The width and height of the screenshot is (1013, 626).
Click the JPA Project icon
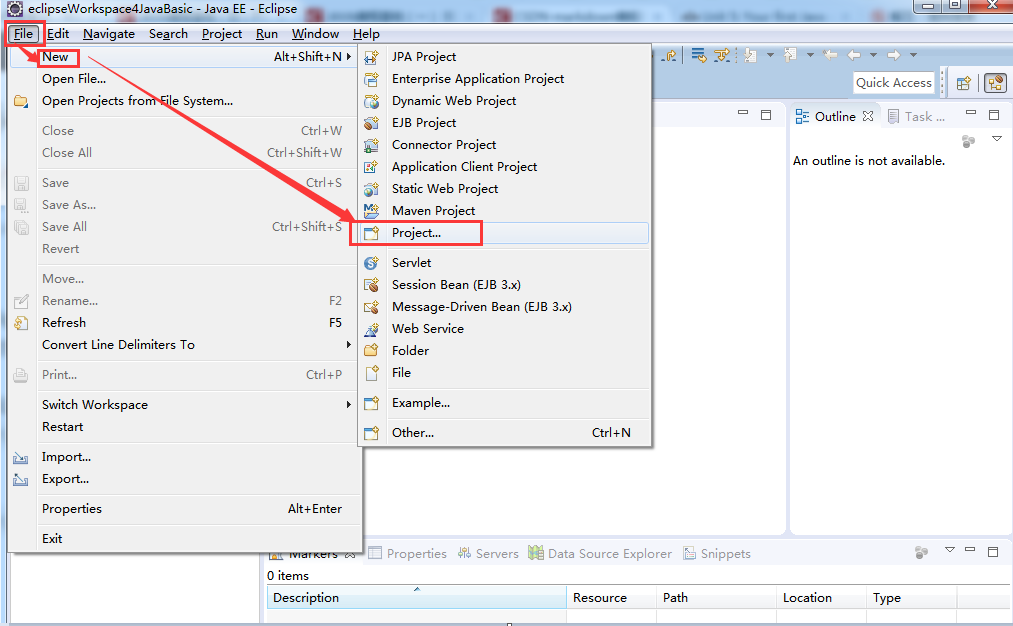371,57
